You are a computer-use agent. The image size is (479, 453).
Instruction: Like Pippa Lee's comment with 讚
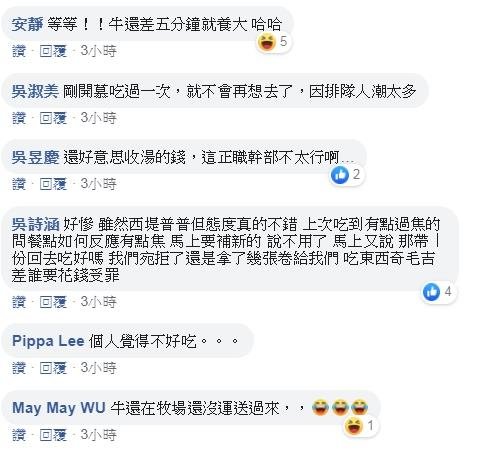pyautogui.click(x=19, y=368)
